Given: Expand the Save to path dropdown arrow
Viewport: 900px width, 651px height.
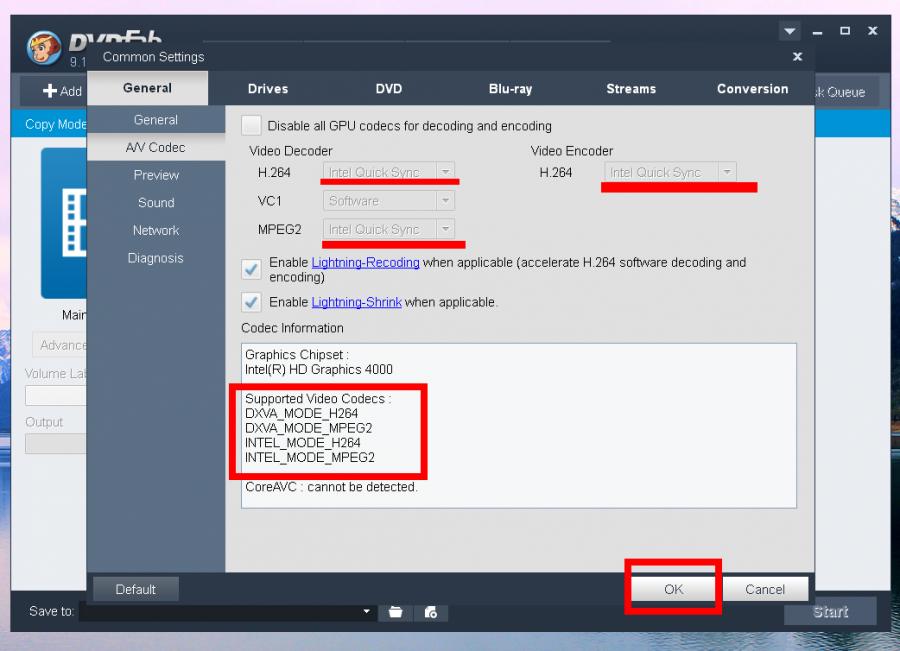Looking at the screenshot, I should coord(366,612).
